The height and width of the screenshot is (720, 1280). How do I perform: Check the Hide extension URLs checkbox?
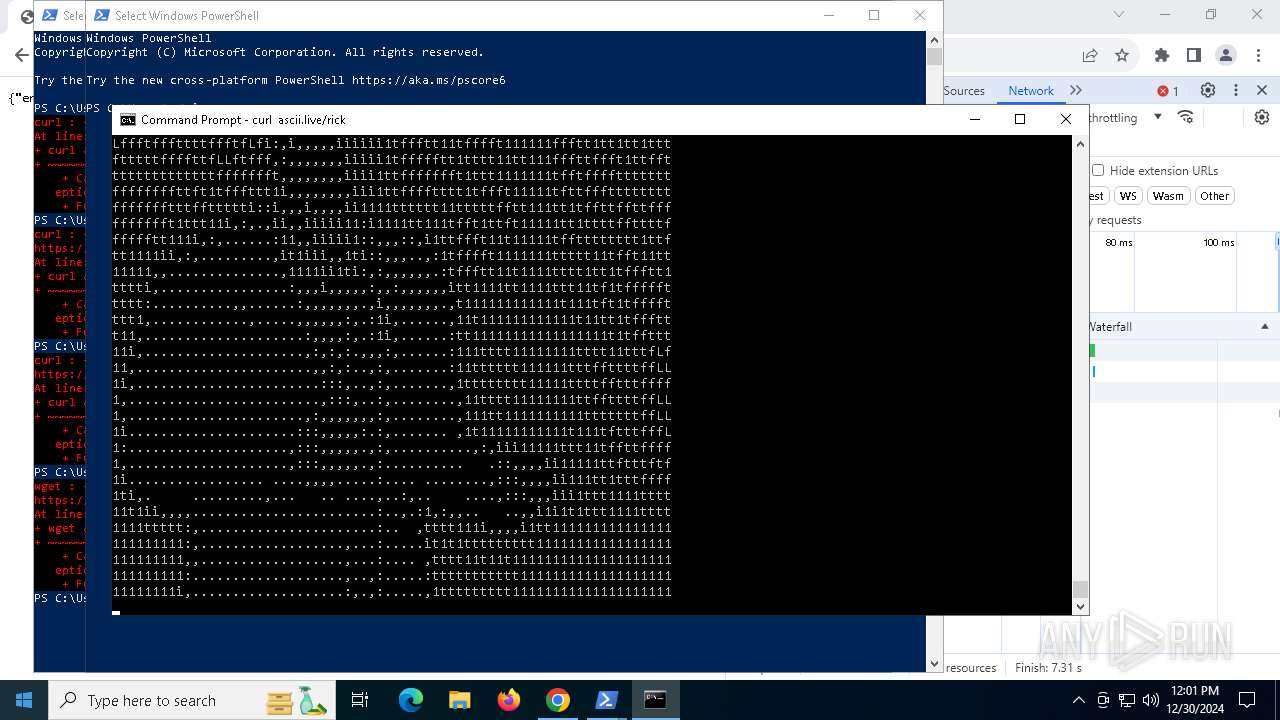click(1098, 170)
